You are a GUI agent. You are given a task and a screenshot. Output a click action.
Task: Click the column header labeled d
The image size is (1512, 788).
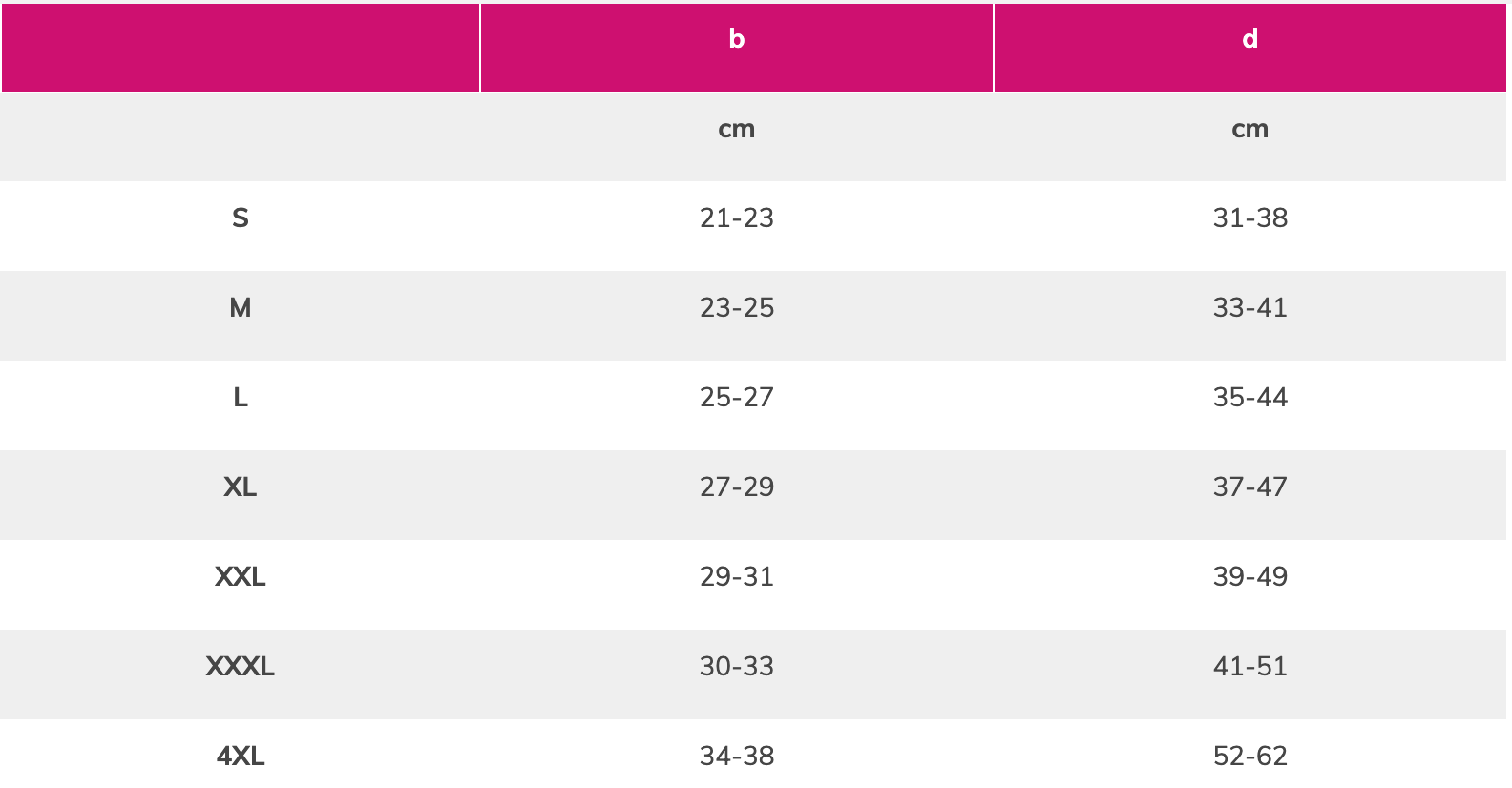click(1250, 47)
